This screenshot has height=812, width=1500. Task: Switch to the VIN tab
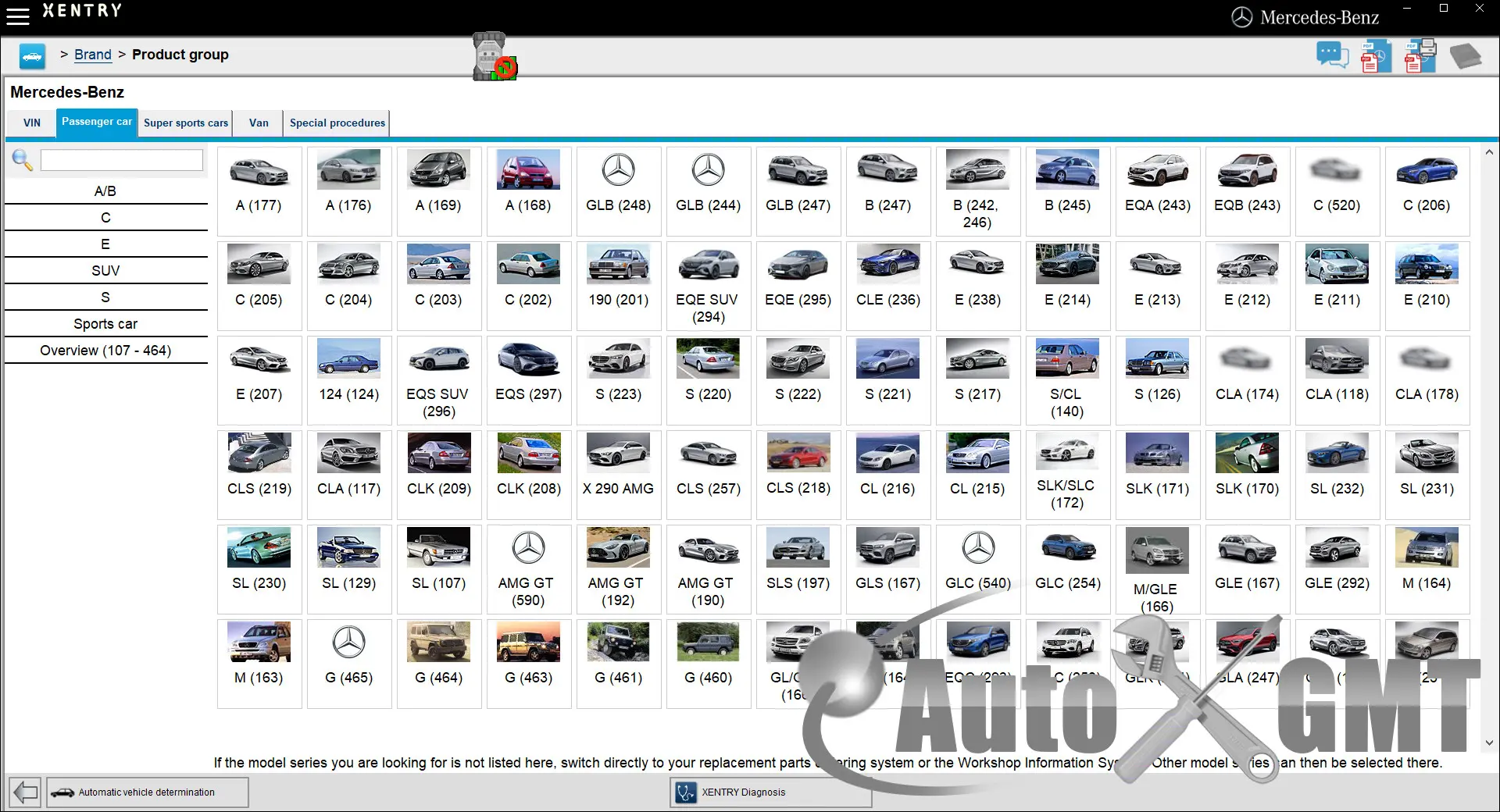(32, 123)
